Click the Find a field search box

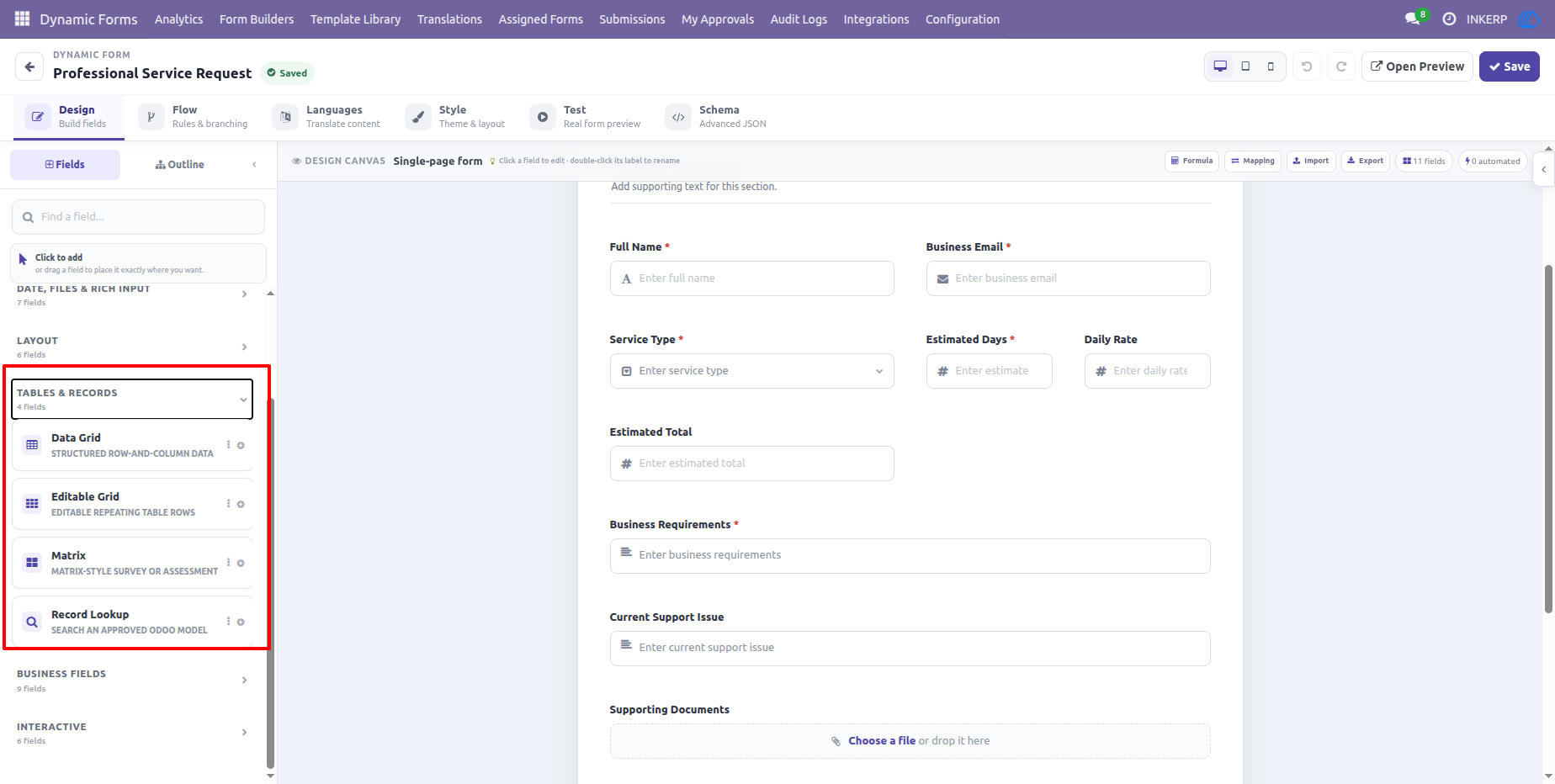click(x=138, y=217)
